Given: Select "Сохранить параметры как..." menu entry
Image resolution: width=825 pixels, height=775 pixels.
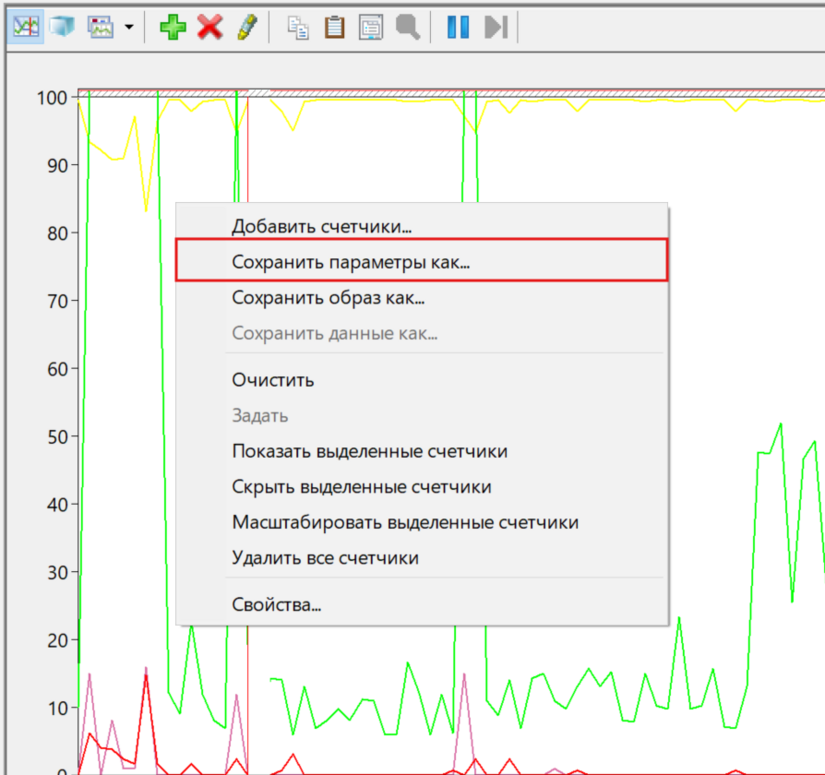Looking at the screenshot, I should click(350, 262).
